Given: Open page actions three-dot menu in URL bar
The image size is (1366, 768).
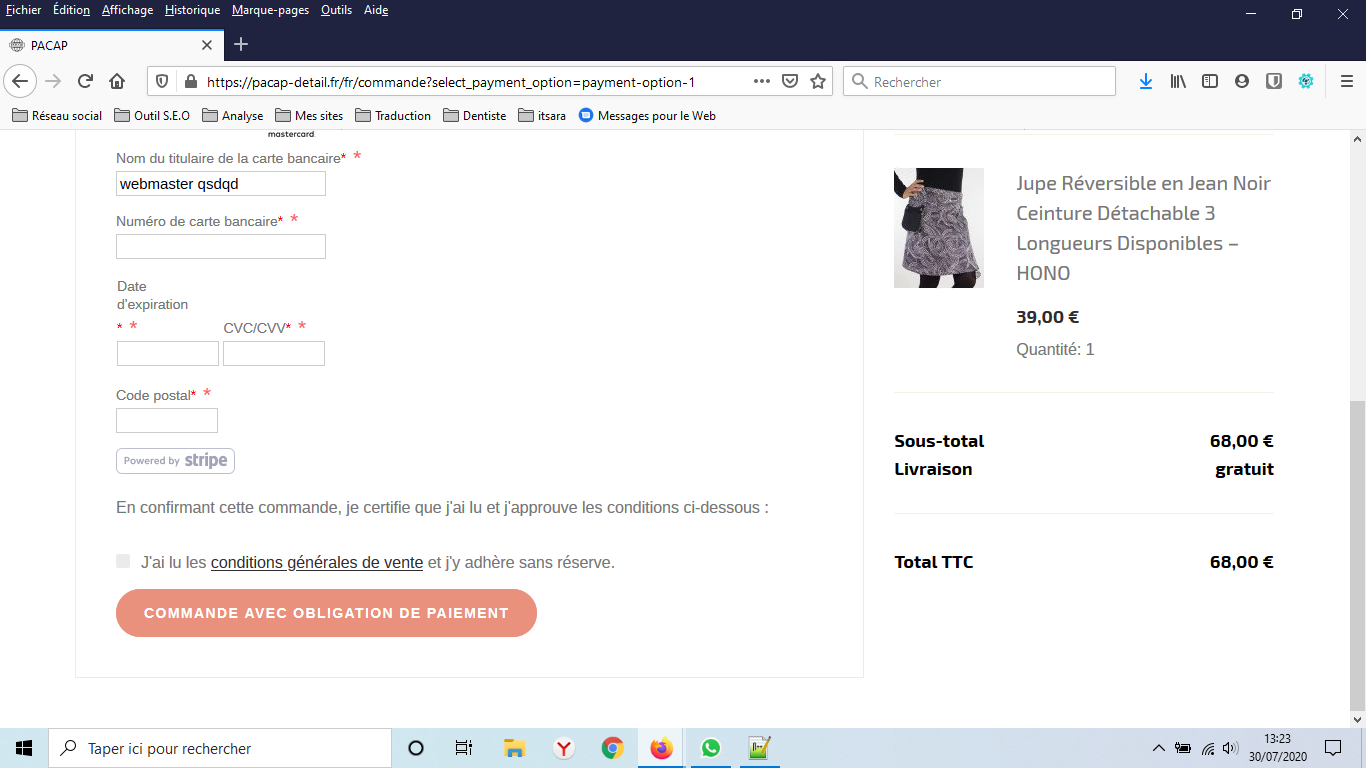Looking at the screenshot, I should coord(761,82).
